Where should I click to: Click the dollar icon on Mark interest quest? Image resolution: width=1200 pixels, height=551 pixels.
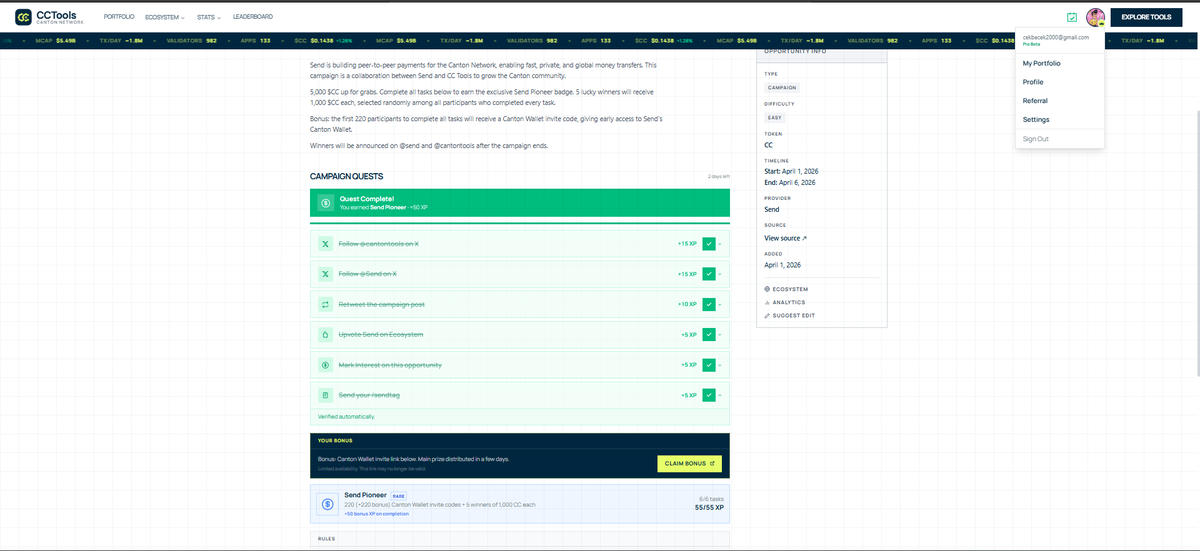[x=326, y=365]
